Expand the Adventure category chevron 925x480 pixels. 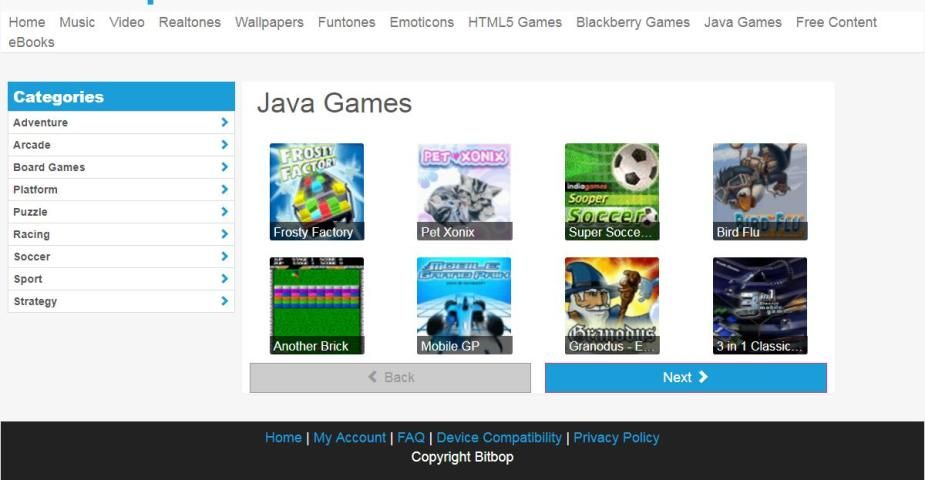(224, 123)
